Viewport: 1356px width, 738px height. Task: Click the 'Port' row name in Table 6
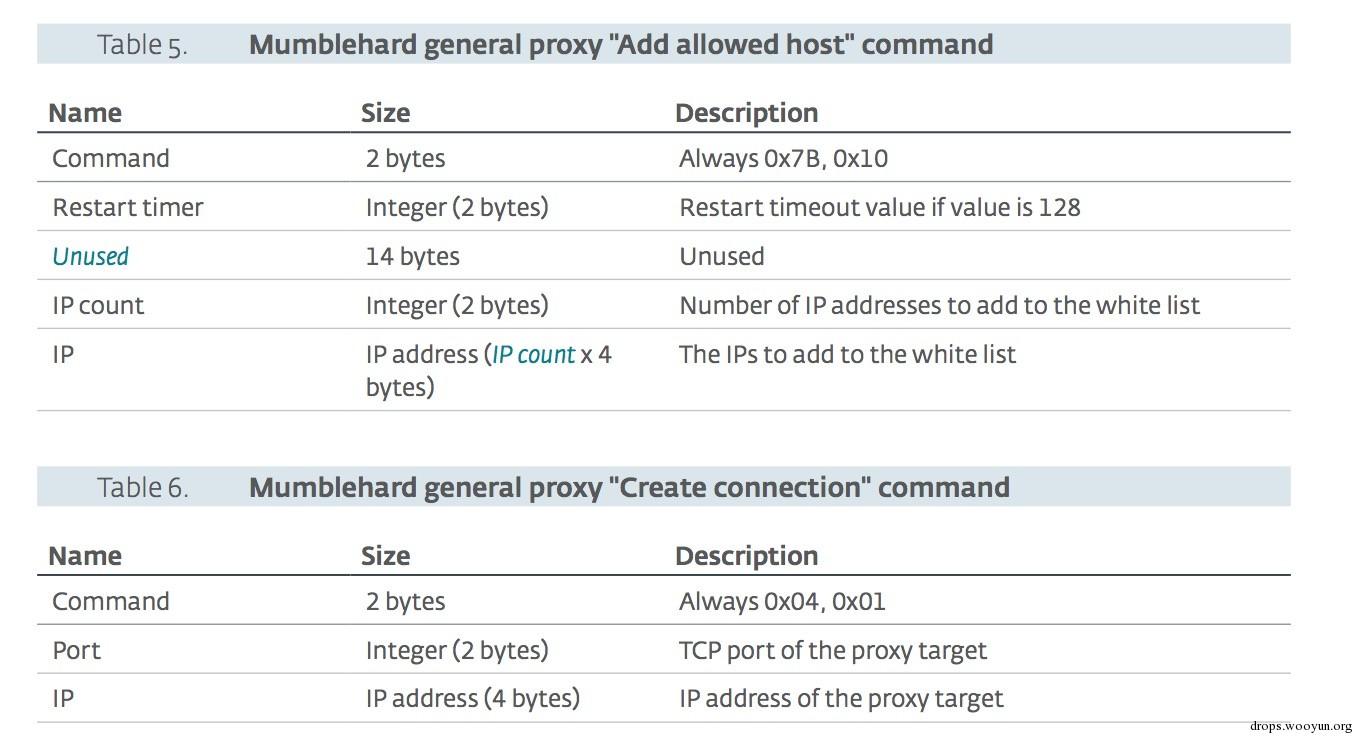tap(77, 651)
